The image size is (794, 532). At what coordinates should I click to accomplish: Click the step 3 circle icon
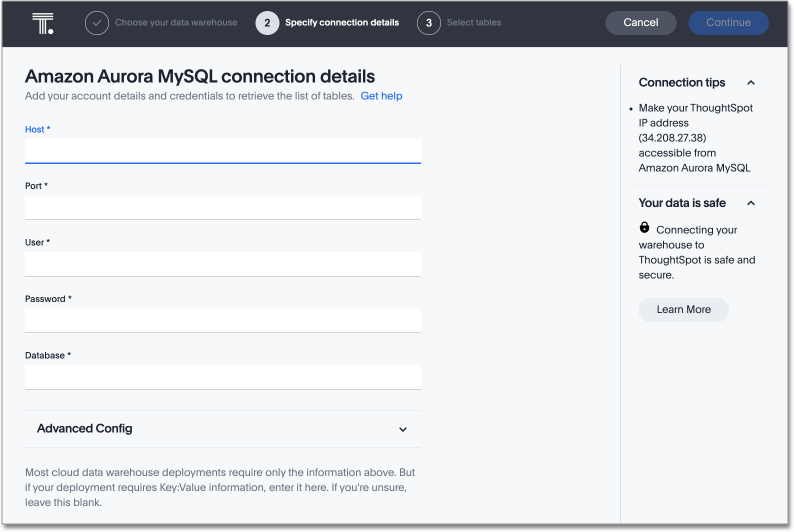429,23
